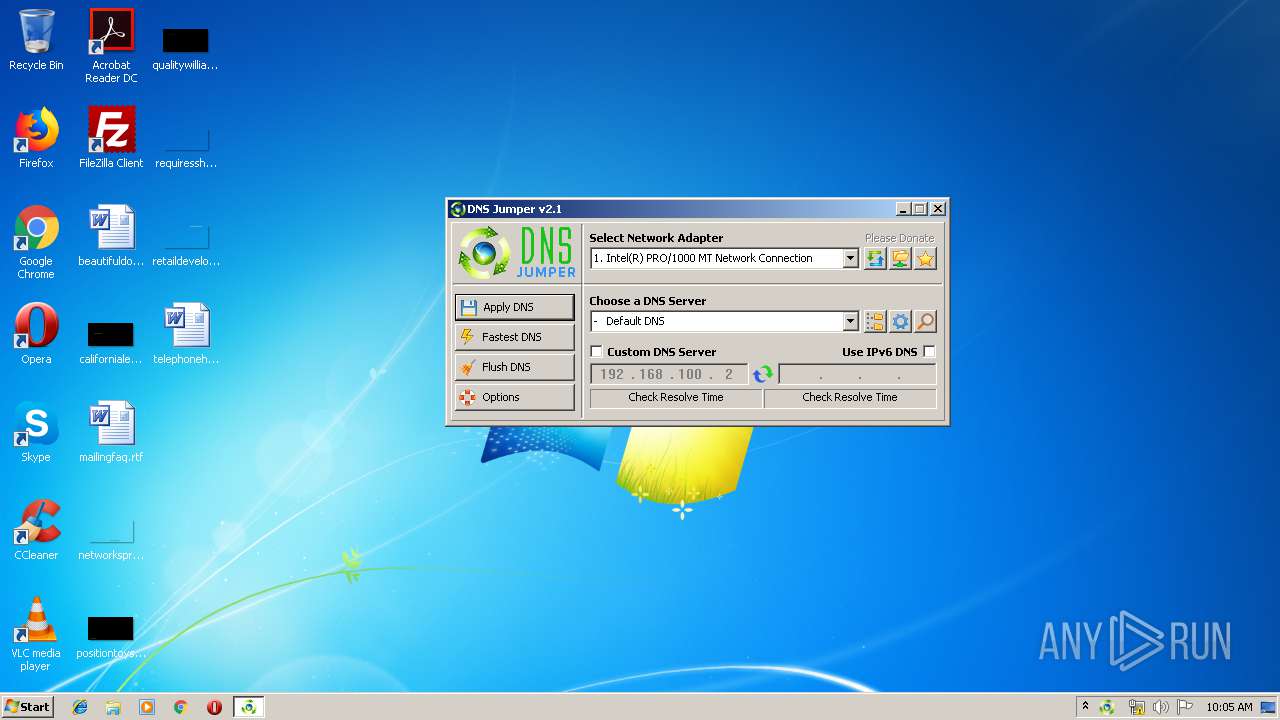
Task: Open the Action Center flag icon
Action: pos(1185,707)
